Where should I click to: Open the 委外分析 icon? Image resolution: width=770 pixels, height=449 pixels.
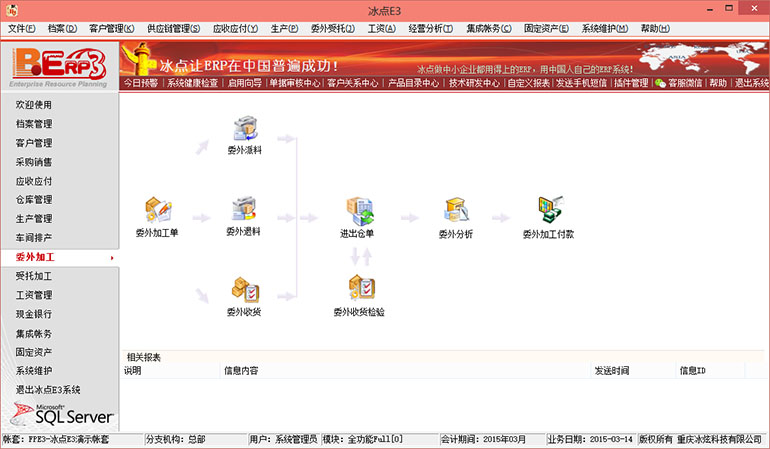[x=456, y=211]
